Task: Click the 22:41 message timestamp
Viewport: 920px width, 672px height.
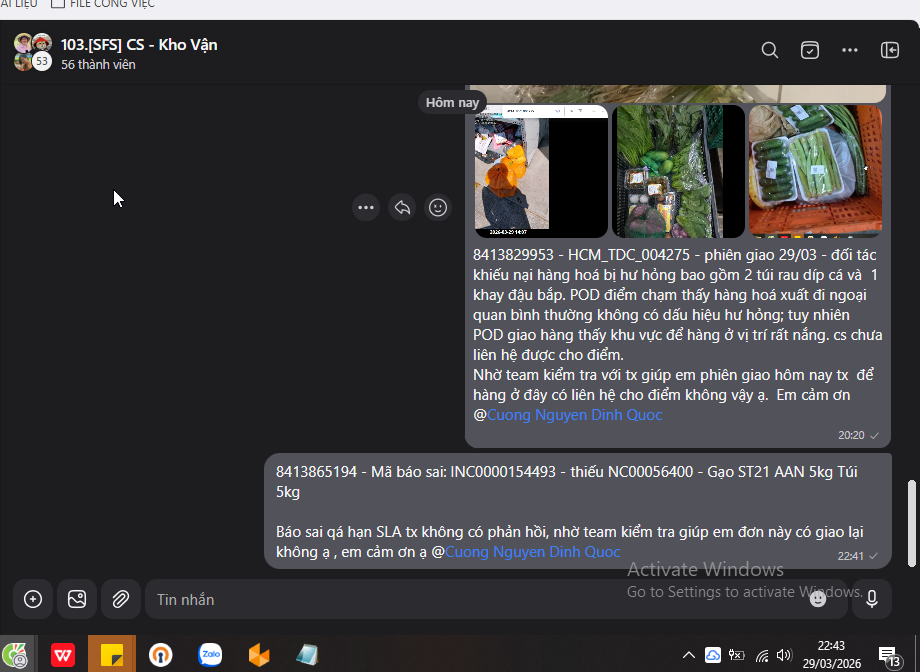Action: [x=851, y=556]
